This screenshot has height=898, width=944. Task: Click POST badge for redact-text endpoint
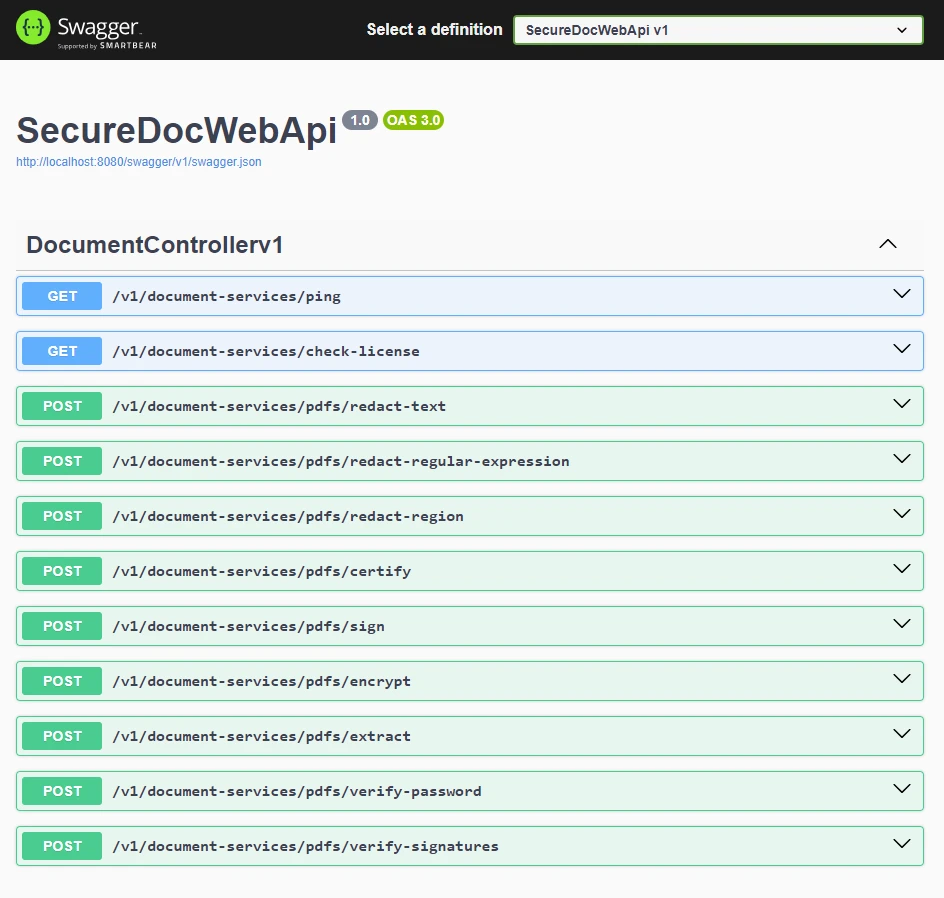pos(62,406)
